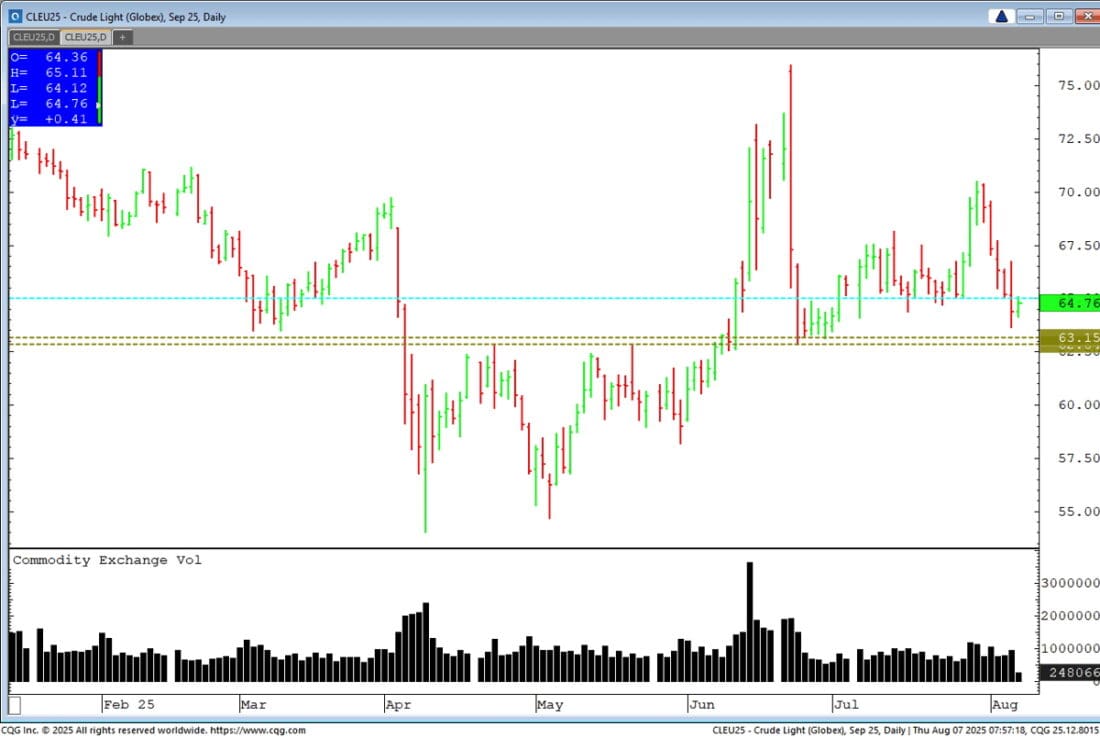Add a new chart tab with plus button

coord(122,37)
